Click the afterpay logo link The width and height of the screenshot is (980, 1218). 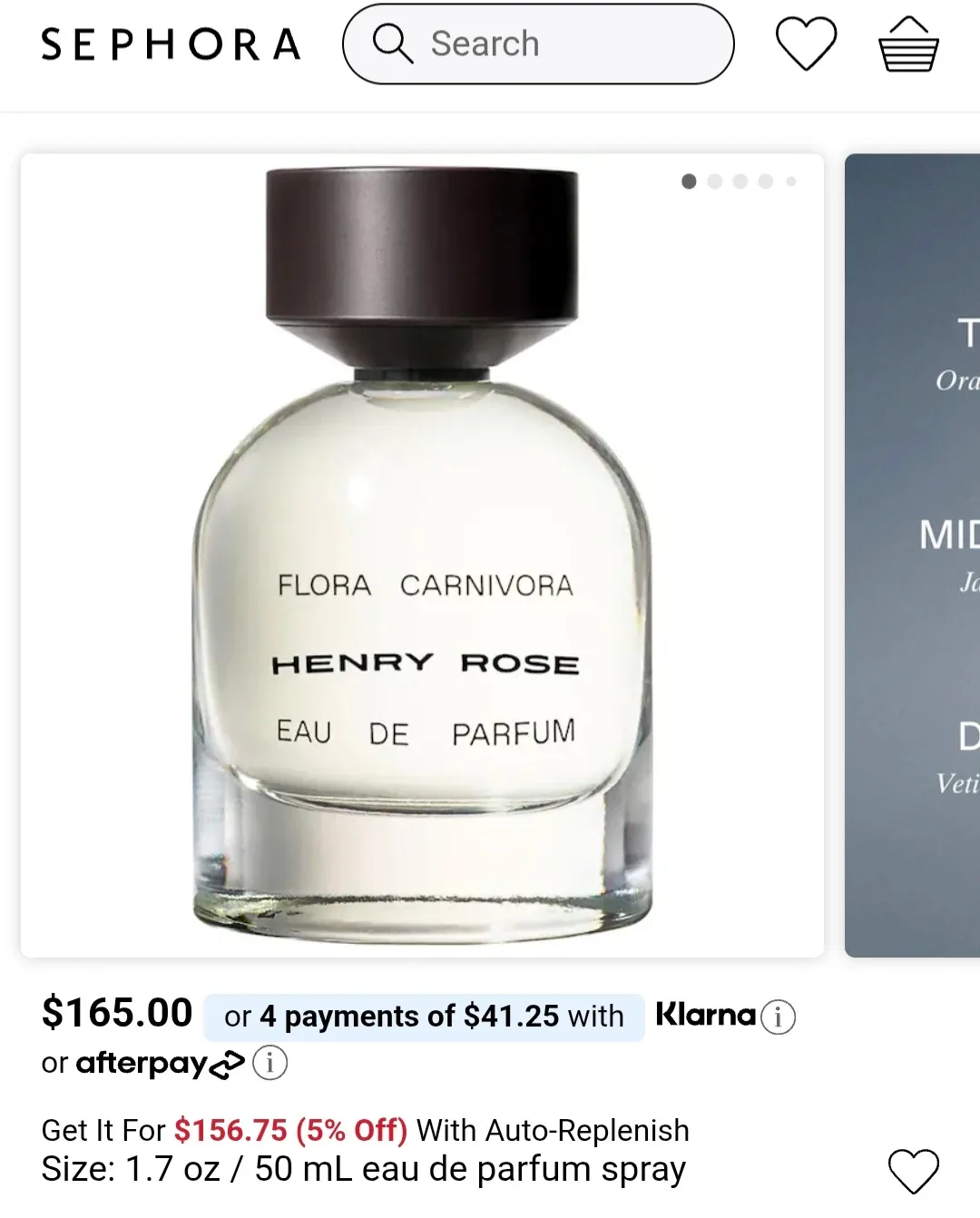pyautogui.click(x=161, y=1064)
